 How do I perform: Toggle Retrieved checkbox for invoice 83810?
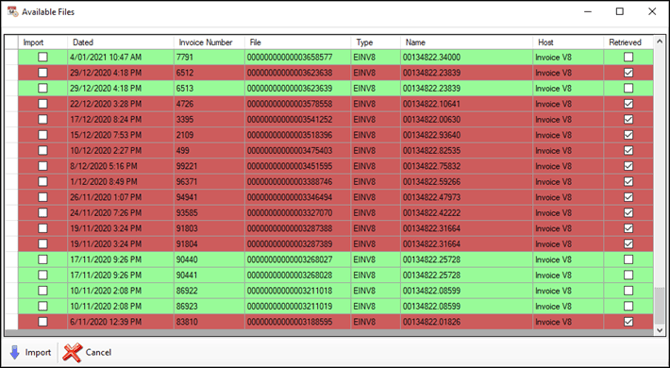point(628,322)
